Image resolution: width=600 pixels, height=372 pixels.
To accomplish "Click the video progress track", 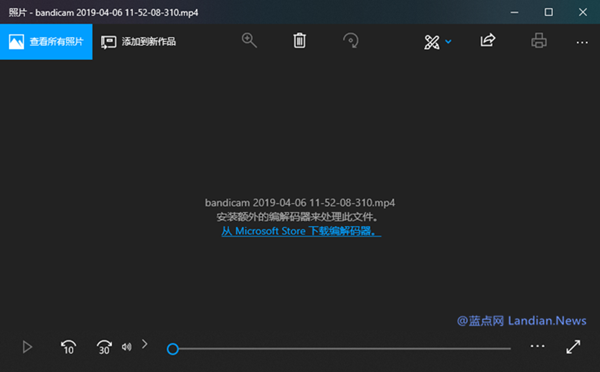I will (x=344, y=349).
